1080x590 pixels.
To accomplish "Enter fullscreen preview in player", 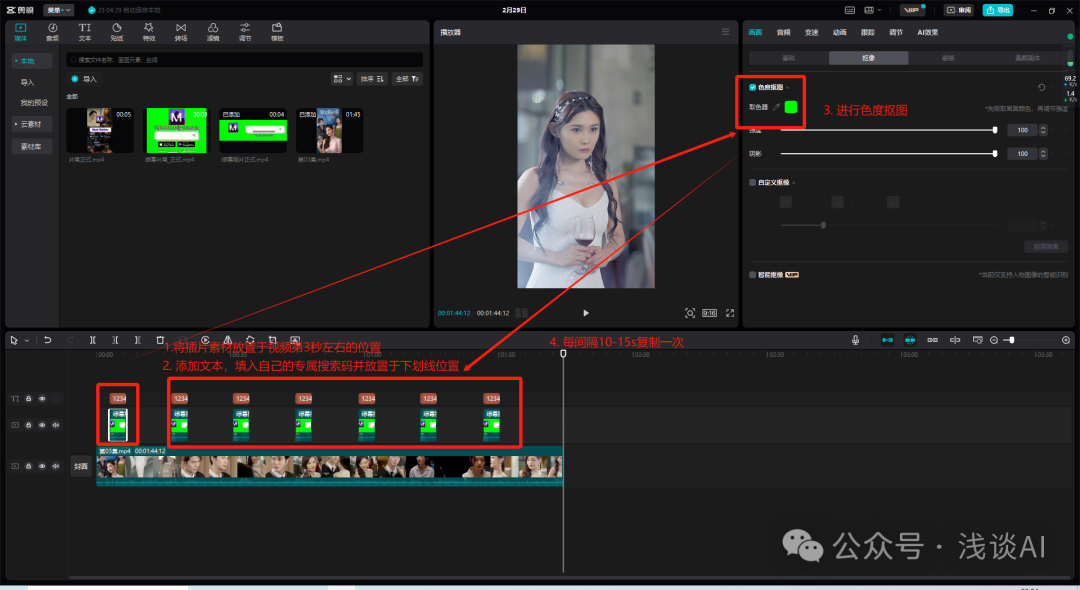I will (731, 313).
